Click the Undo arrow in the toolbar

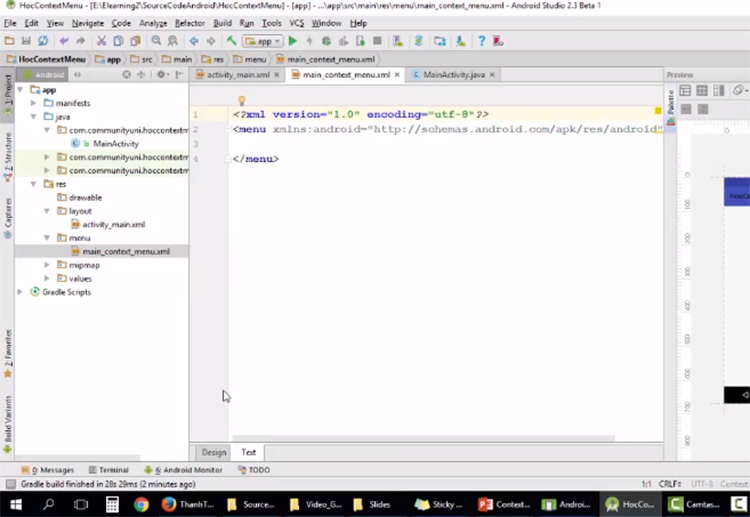[64, 41]
